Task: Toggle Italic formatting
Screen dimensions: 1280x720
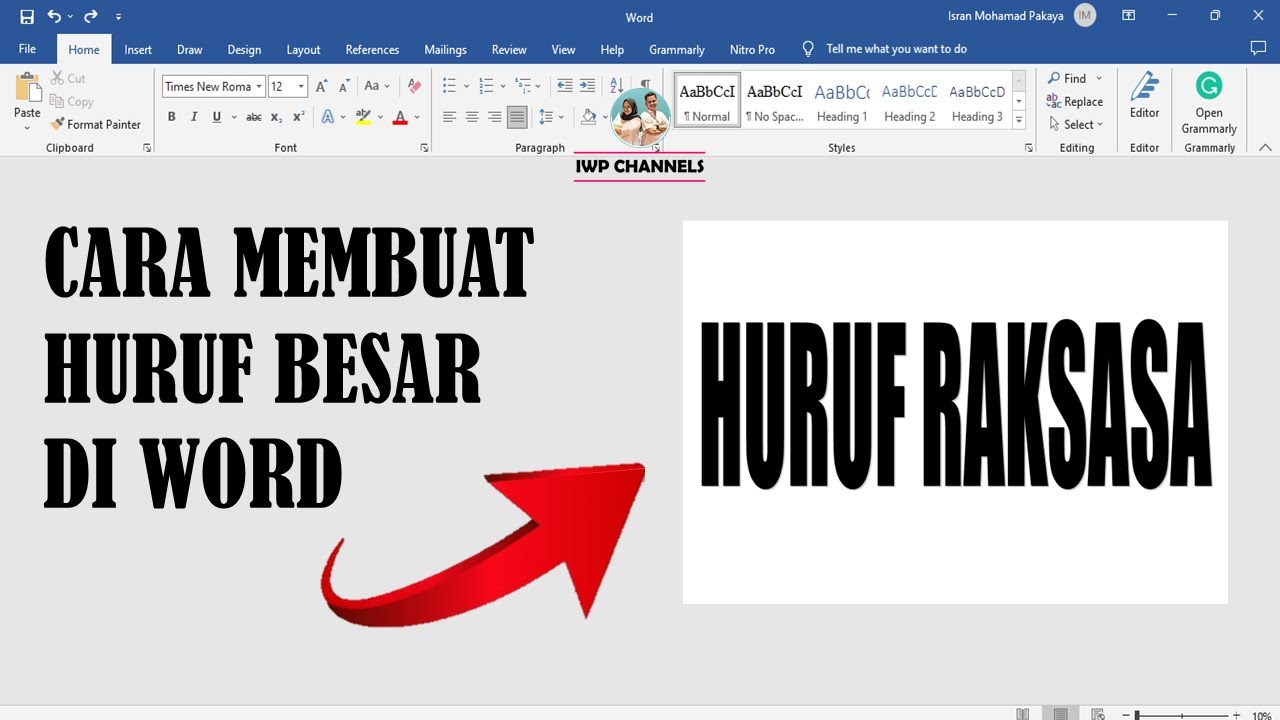Action: 194,117
